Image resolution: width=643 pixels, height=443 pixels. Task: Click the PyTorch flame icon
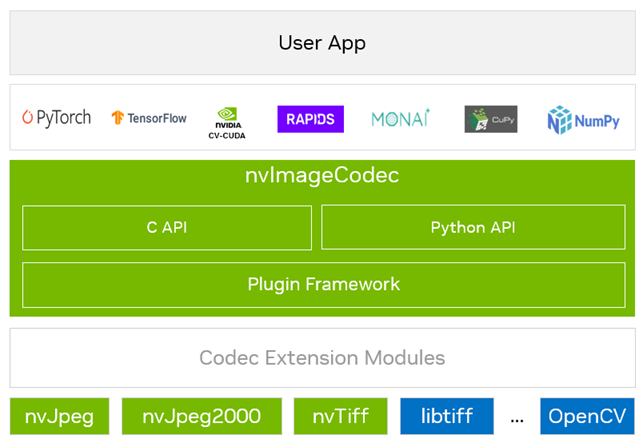(x=28, y=118)
